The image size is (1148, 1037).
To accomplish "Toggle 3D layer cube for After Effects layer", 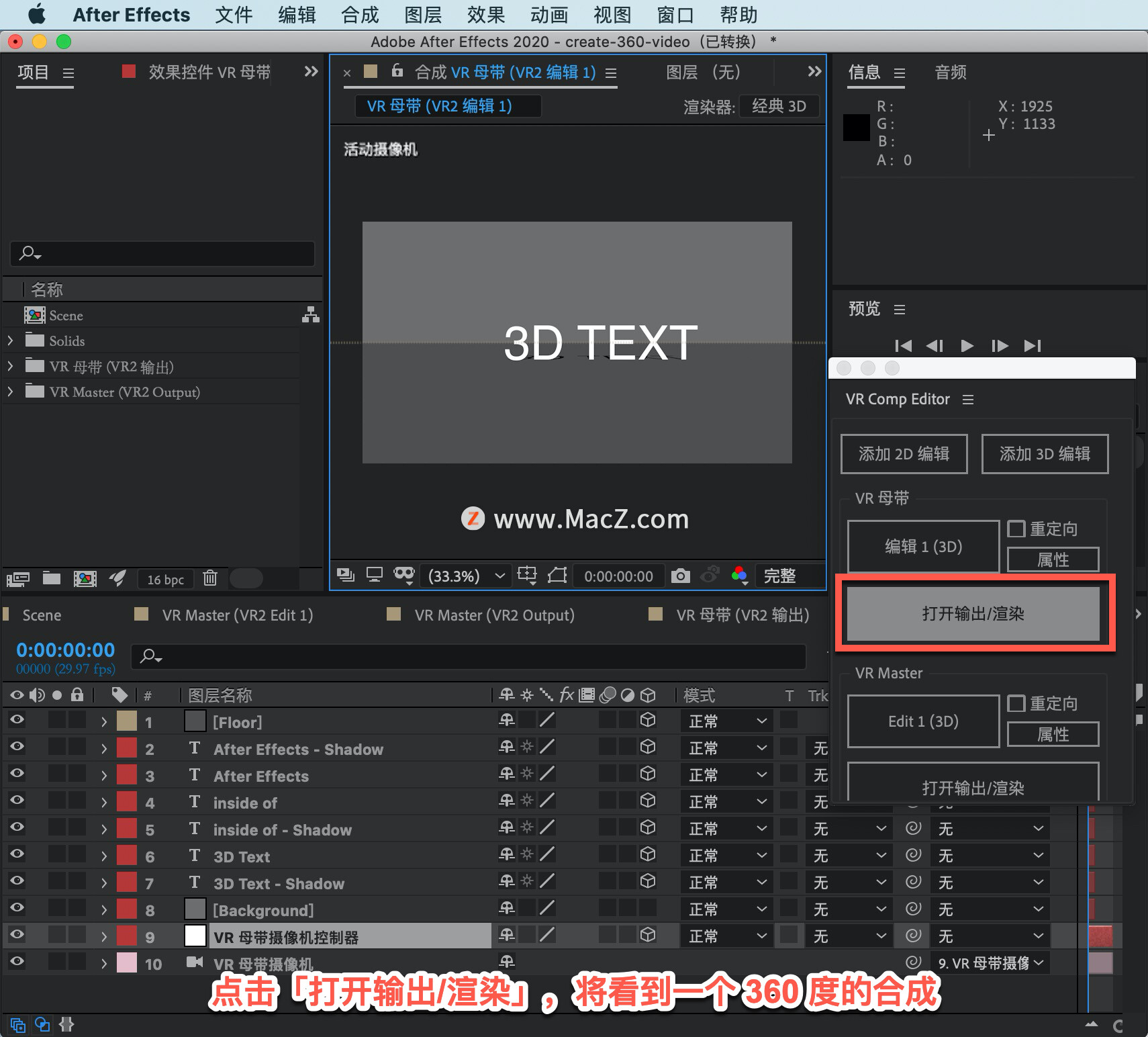I will (648, 774).
